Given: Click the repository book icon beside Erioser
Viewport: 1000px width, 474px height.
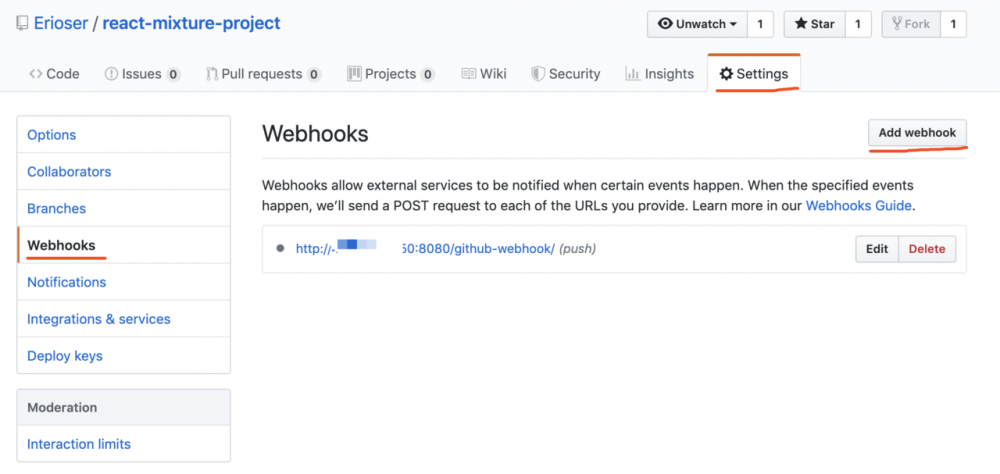Looking at the screenshot, I should 22,23.
